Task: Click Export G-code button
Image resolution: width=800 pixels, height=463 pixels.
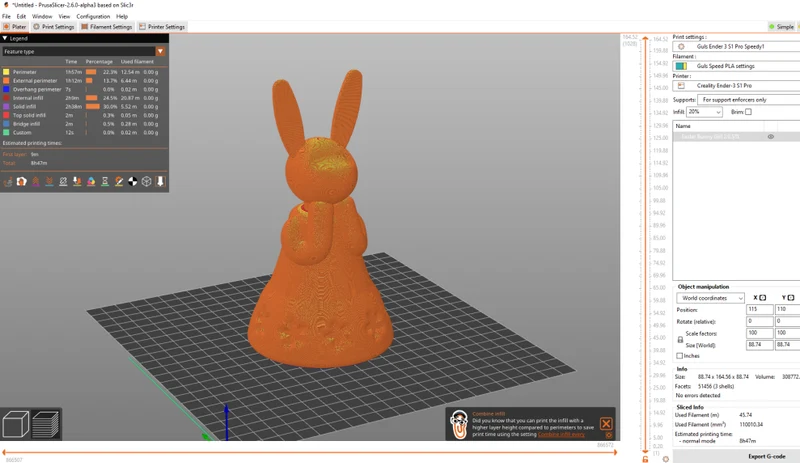Action: point(766,456)
